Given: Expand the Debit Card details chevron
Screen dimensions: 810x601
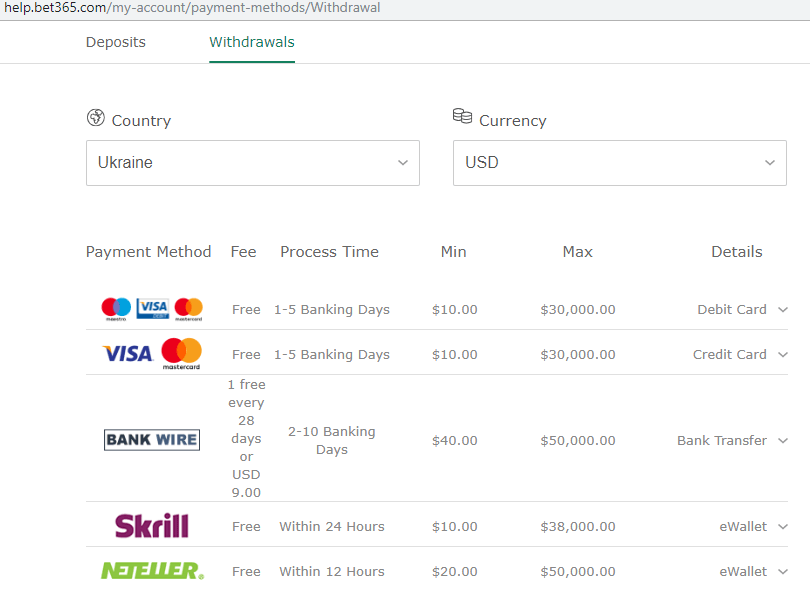Looking at the screenshot, I should 783,310.
